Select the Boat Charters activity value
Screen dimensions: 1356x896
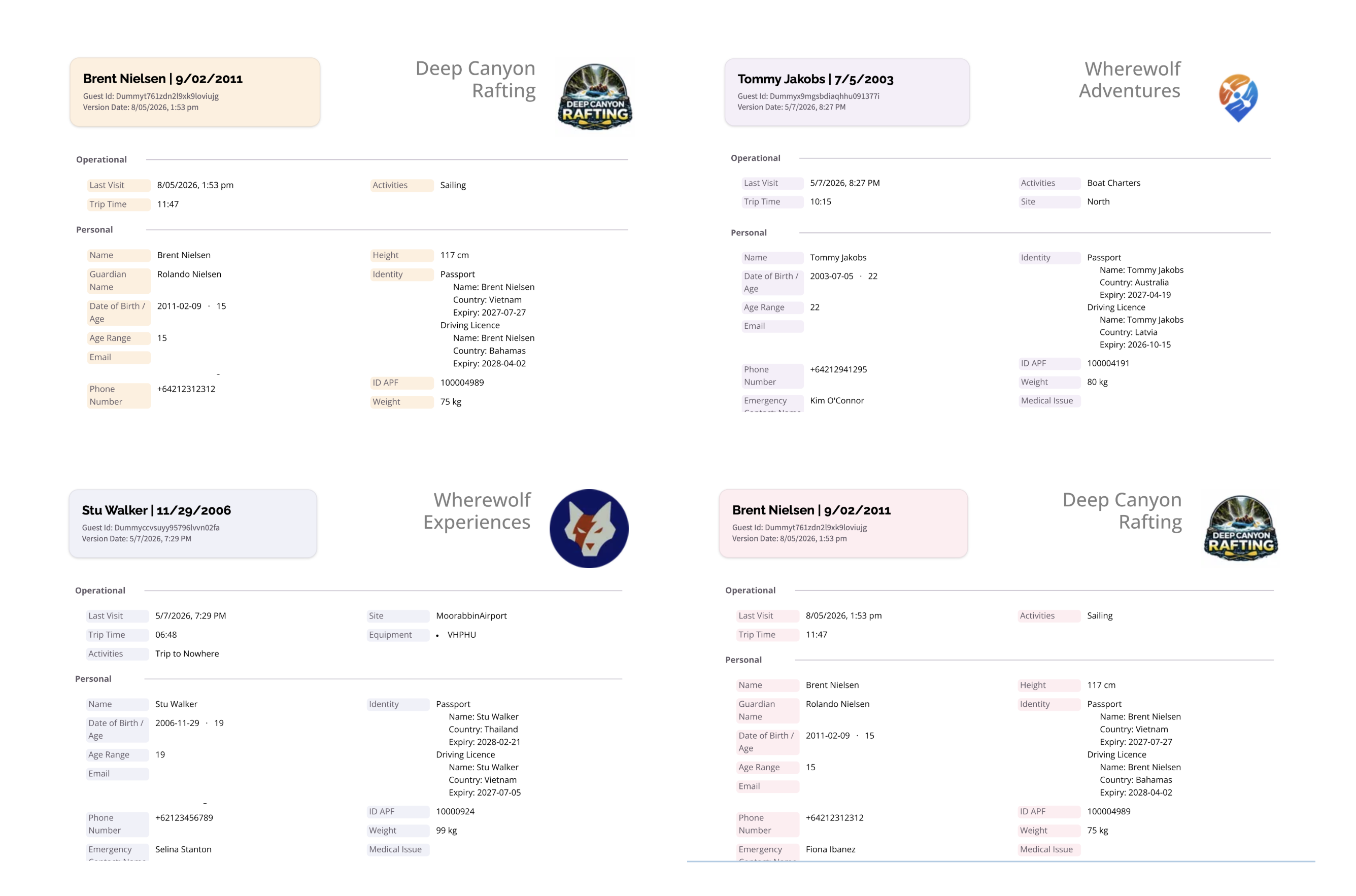point(1113,183)
